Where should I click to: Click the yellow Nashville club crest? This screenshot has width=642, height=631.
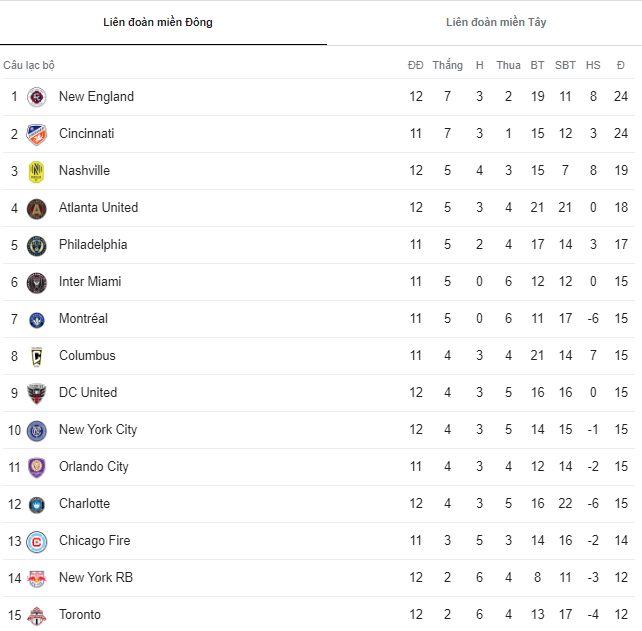point(37,171)
